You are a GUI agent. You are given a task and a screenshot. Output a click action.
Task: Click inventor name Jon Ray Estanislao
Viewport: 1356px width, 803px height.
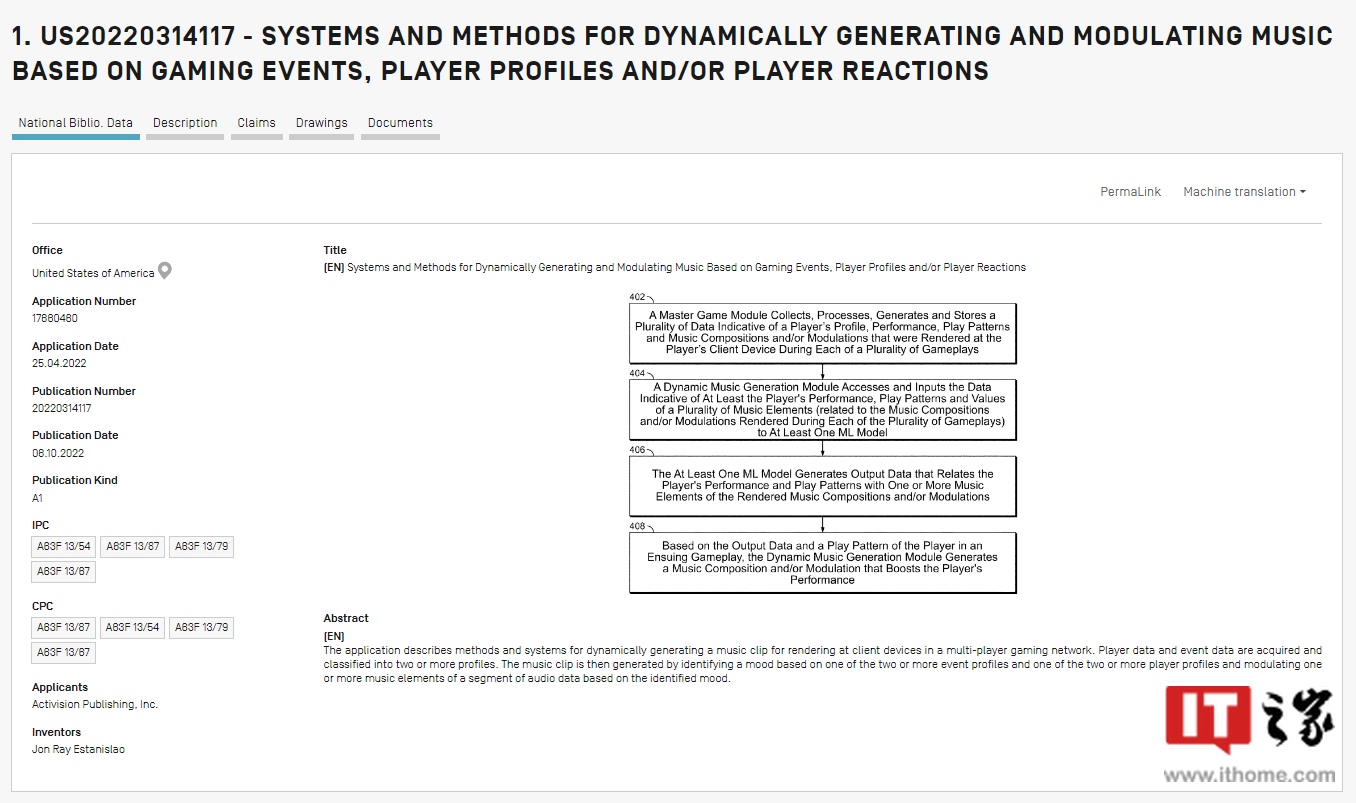pyautogui.click(x=78, y=750)
